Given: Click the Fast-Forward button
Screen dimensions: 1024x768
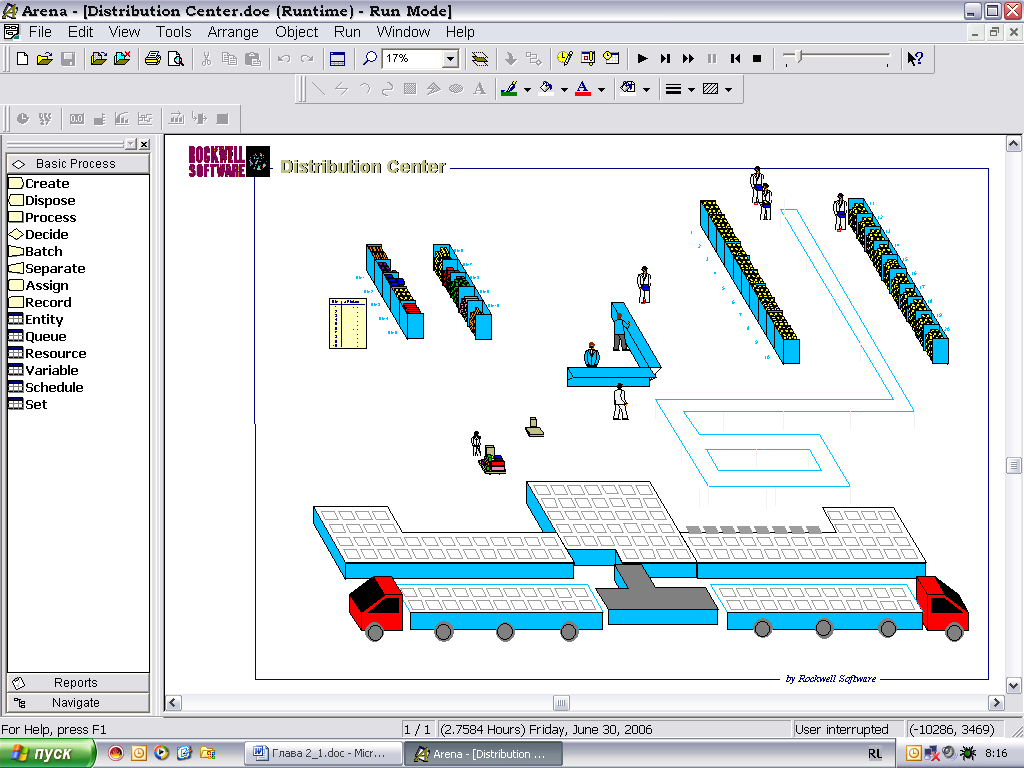Looking at the screenshot, I should [x=688, y=59].
